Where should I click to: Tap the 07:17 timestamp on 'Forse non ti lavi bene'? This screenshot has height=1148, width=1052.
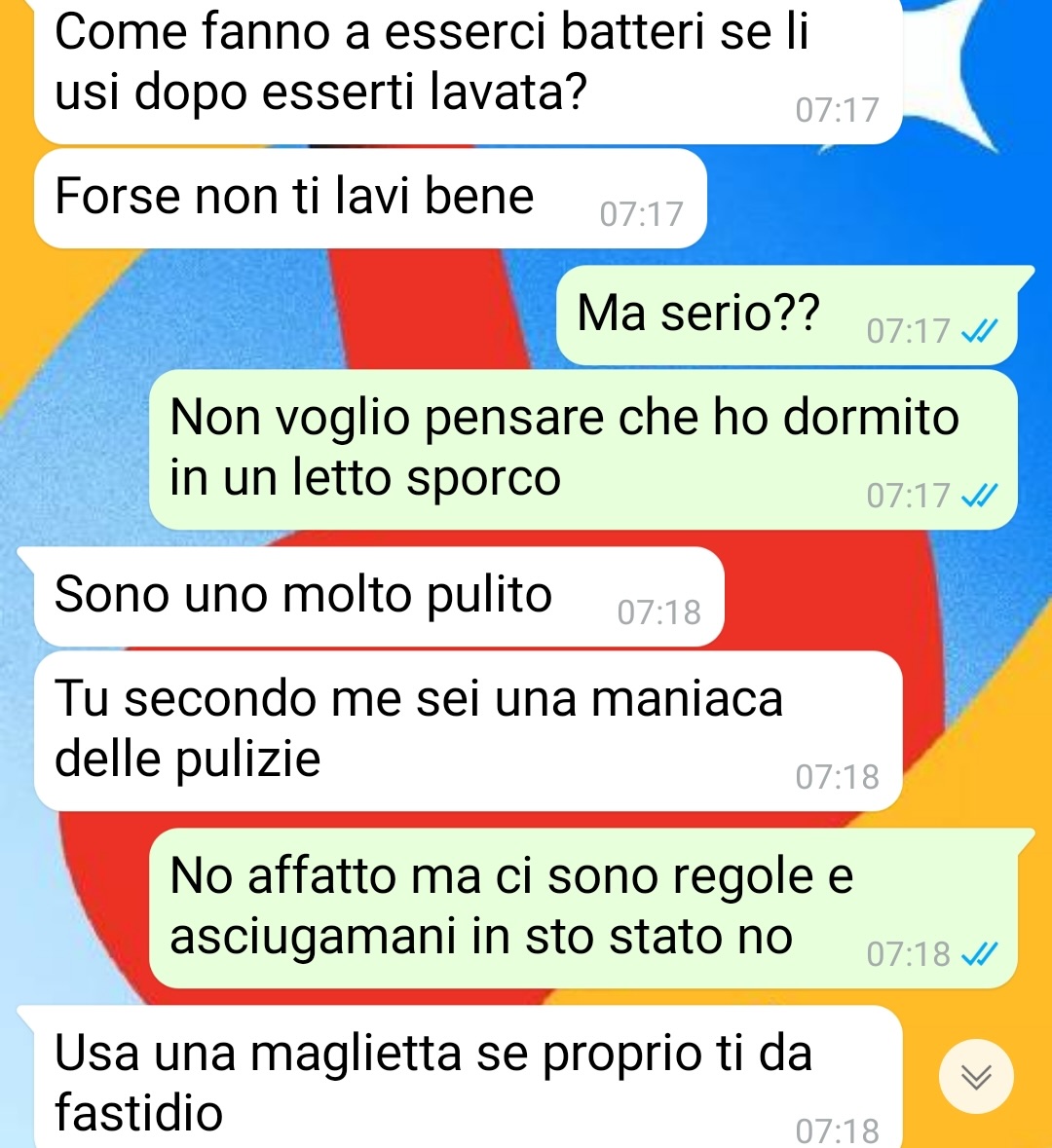click(641, 214)
